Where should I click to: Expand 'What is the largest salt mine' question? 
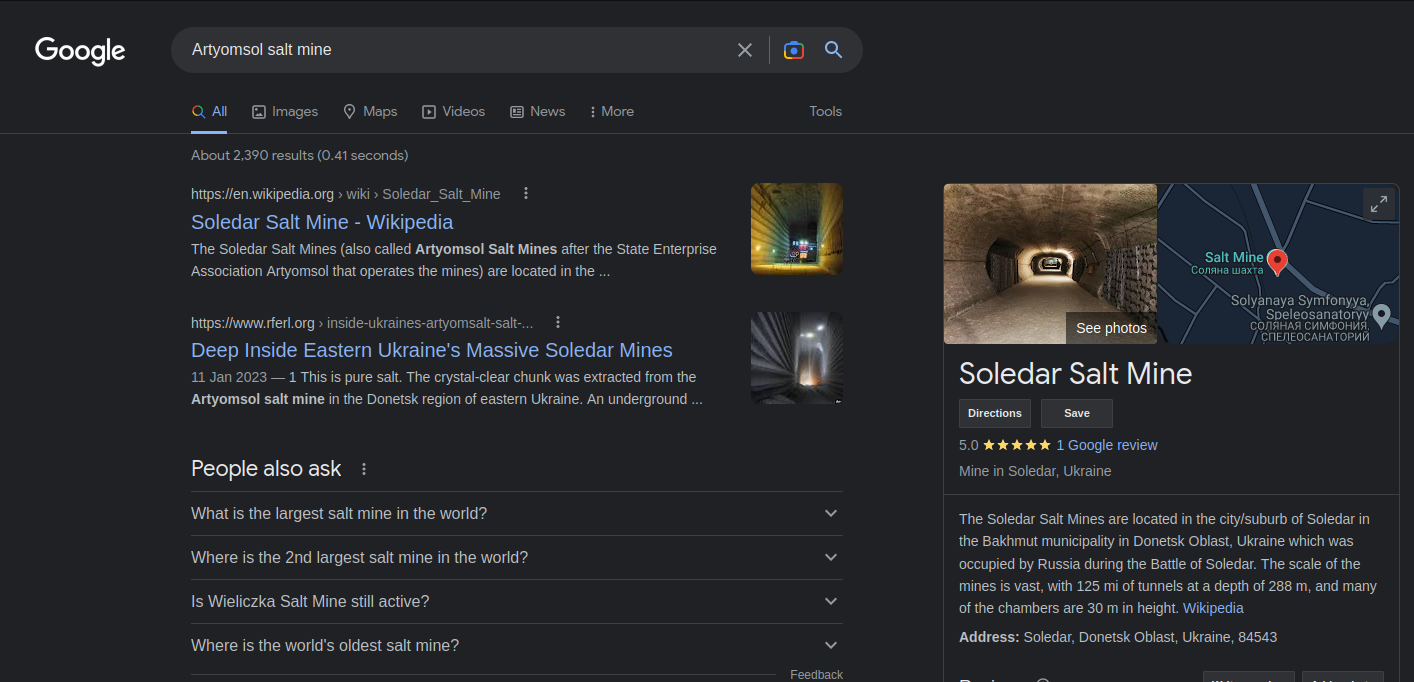[x=517, y=514]
